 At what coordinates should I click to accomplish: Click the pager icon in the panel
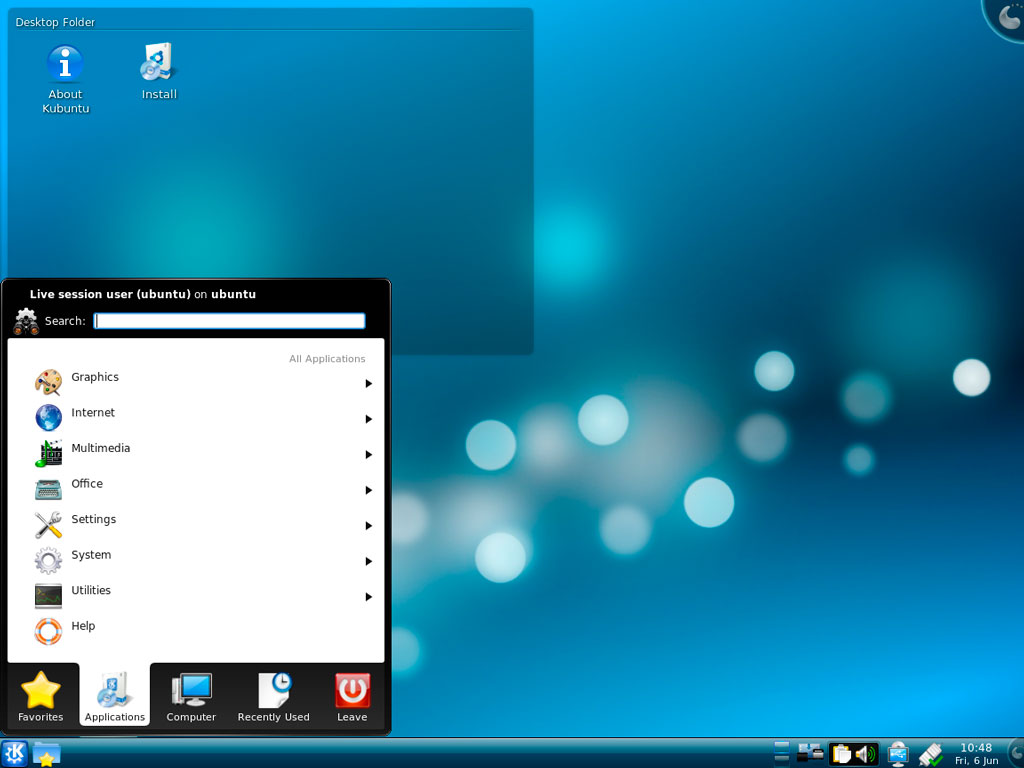coord(782,753)
